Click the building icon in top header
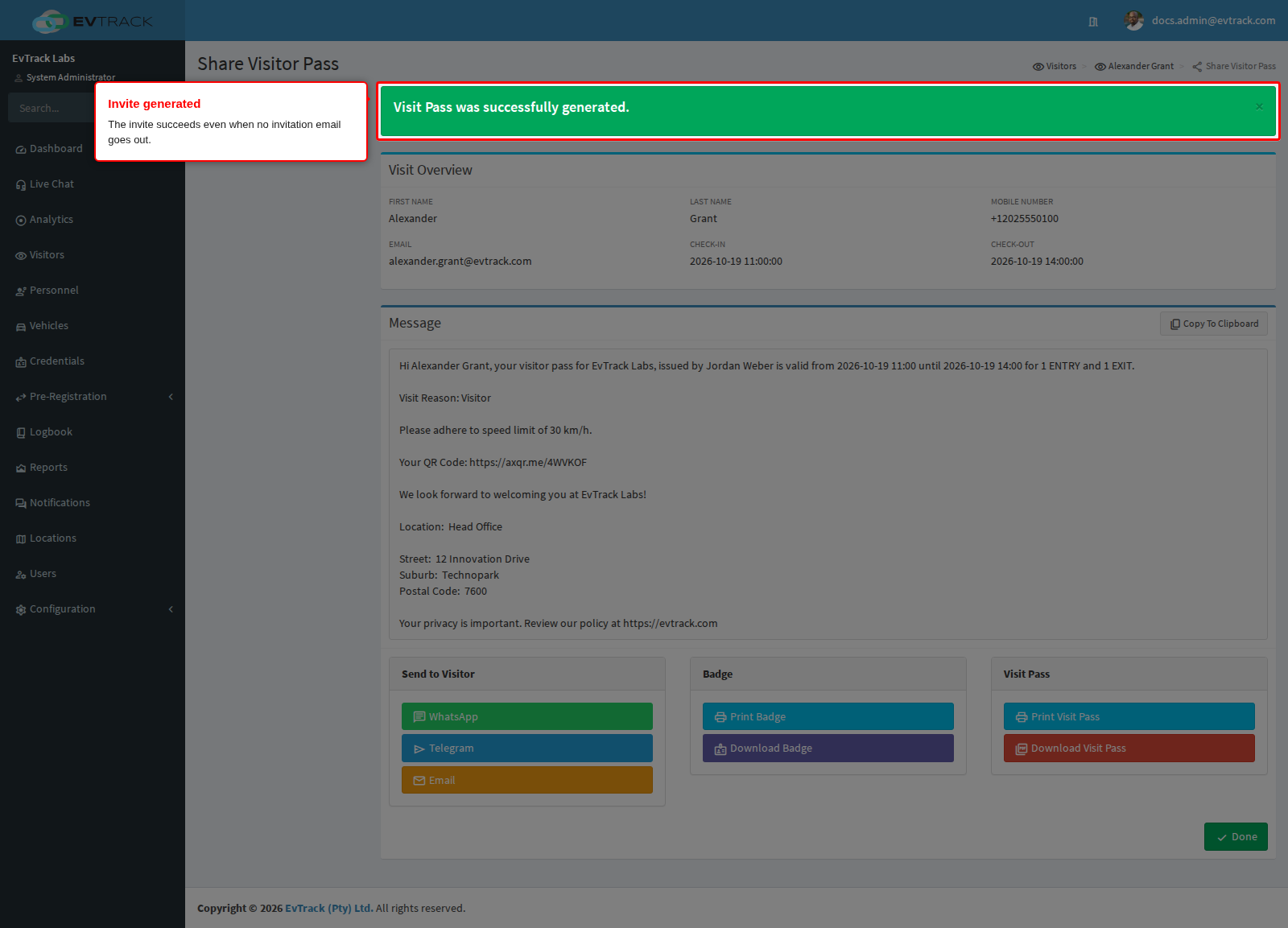 pyautogui.click(x=1093, y=22)
